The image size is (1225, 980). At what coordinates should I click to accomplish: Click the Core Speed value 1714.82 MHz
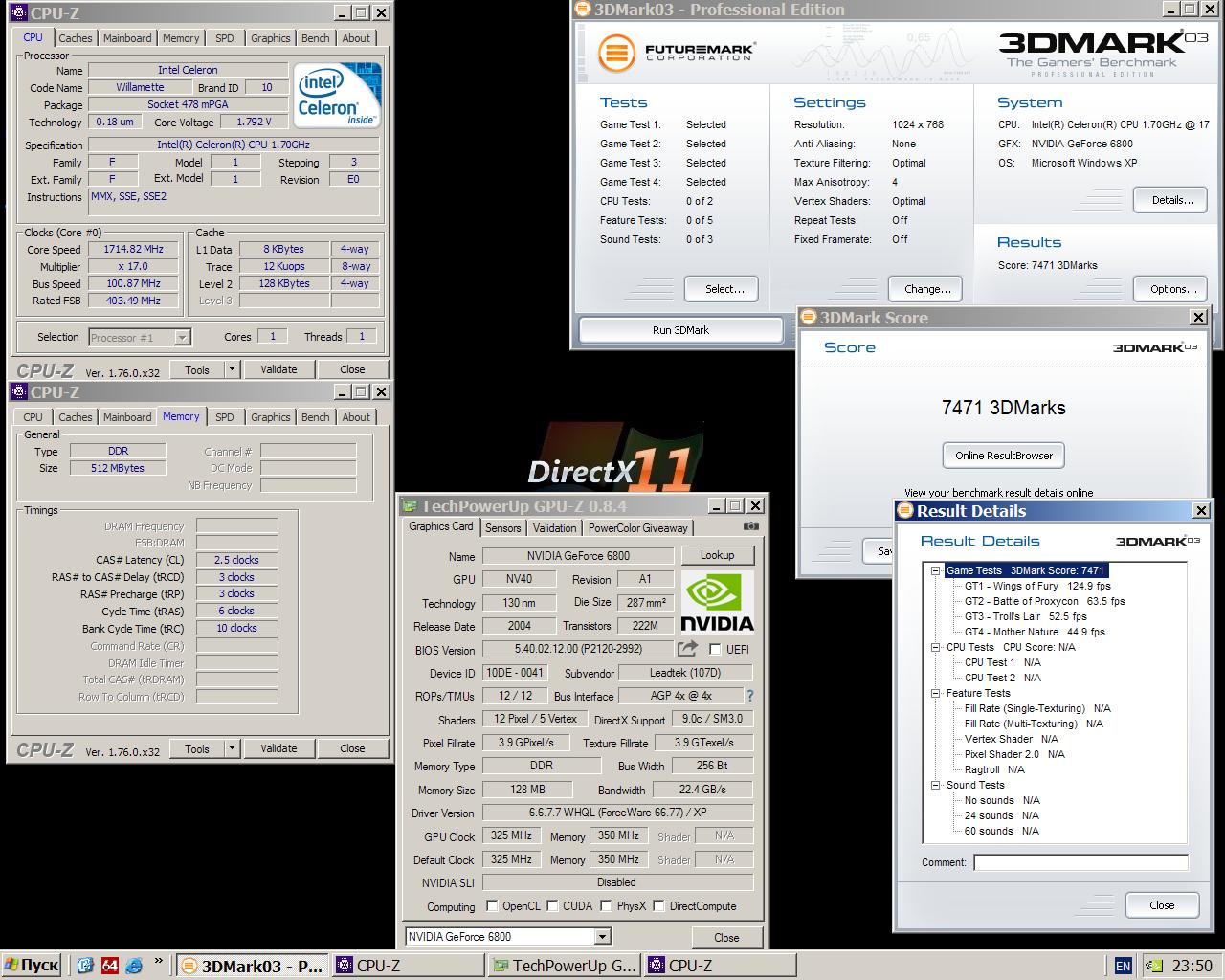(133, 249)
